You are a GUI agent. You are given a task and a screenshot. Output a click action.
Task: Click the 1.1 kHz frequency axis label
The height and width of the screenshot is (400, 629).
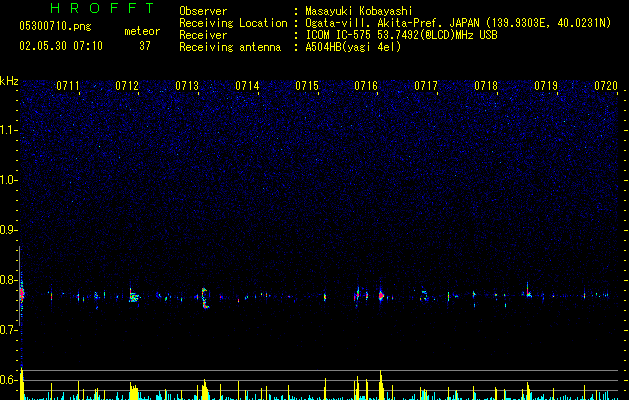click(8, 130)
